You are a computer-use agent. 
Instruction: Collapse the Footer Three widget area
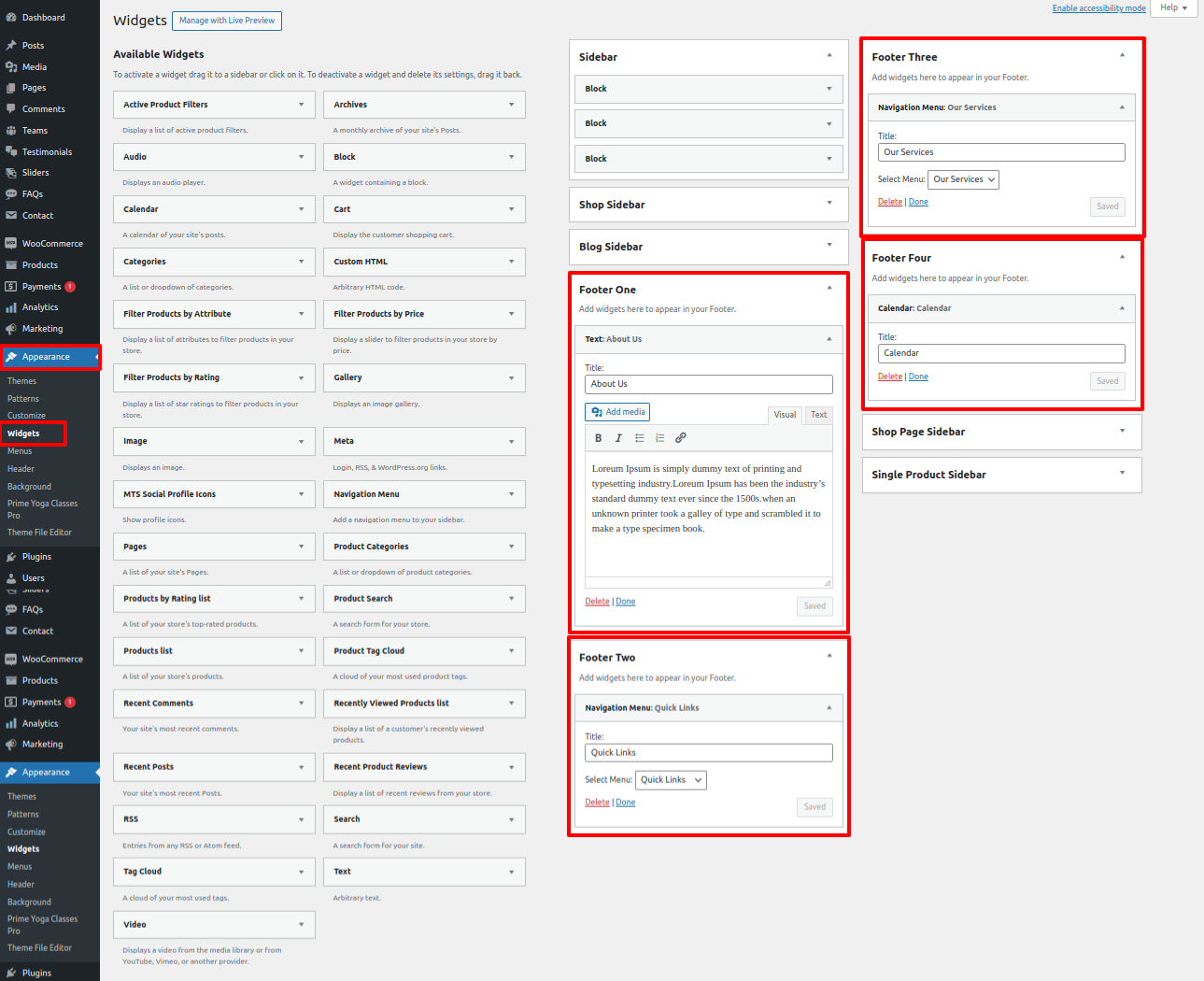(x=1122, y=55)
